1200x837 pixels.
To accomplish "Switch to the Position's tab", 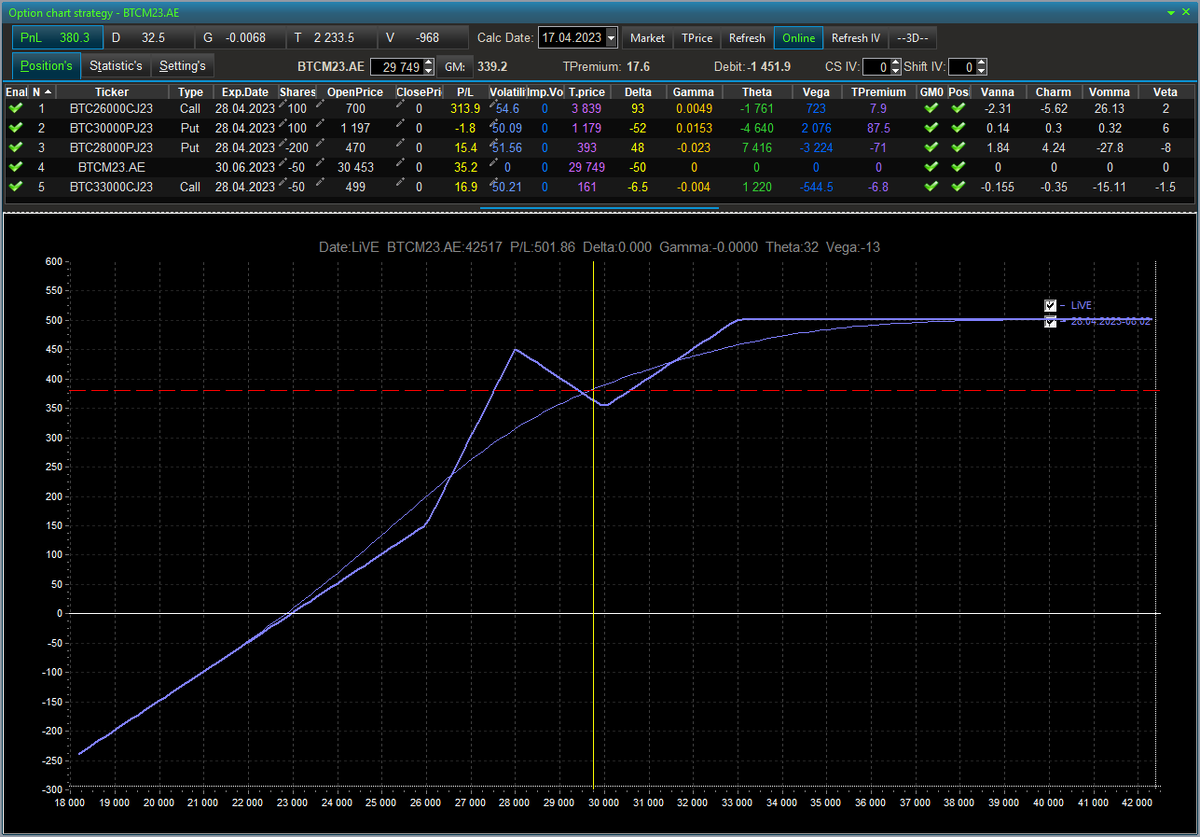I will tap(46, 66).
